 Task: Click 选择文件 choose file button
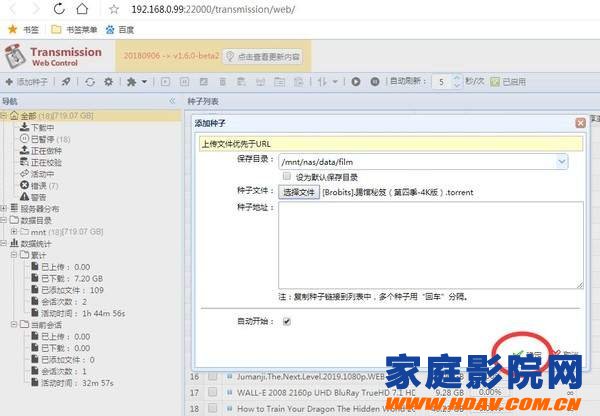click(299, 192)
